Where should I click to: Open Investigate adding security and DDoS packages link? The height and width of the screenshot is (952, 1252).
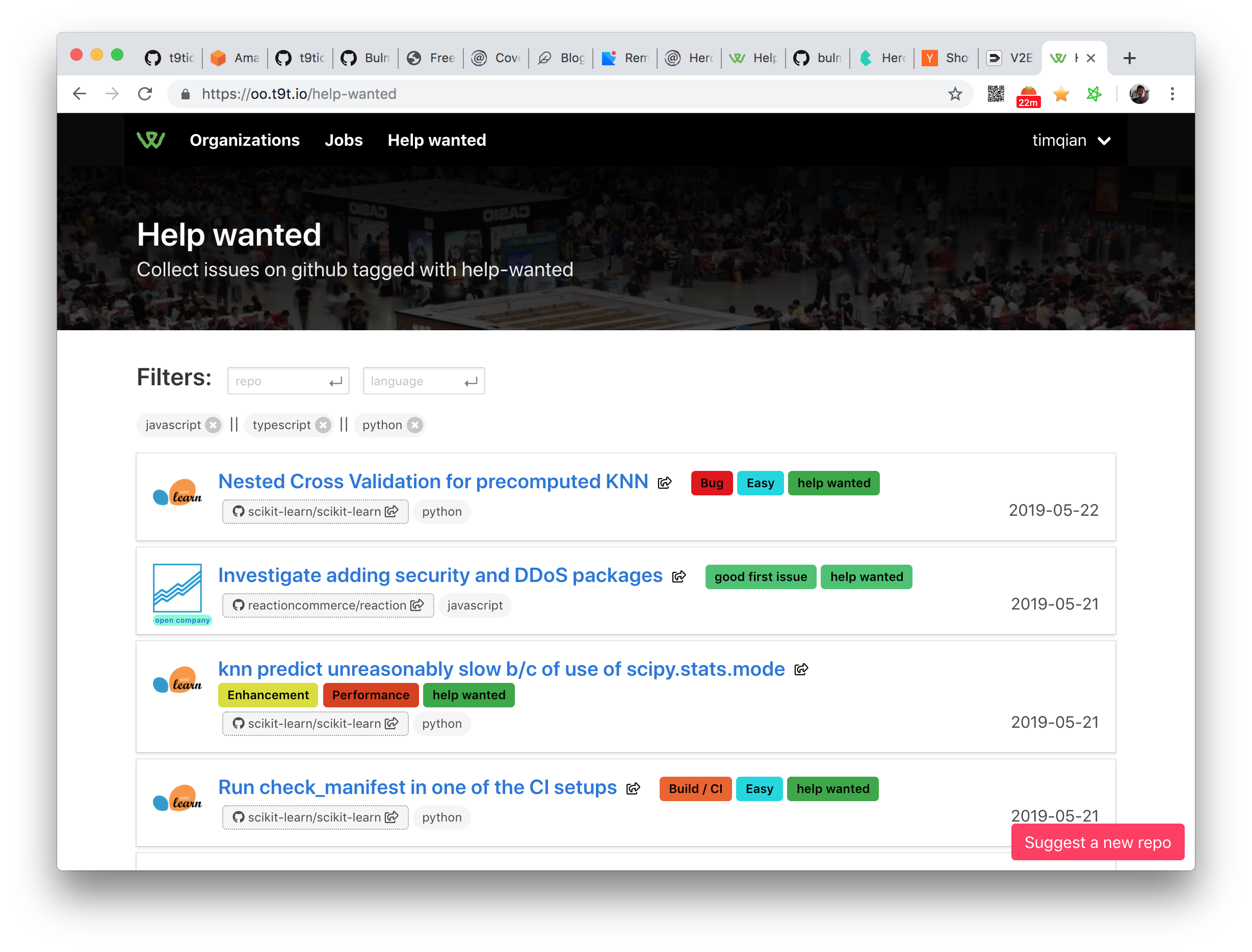click(440, 576)
